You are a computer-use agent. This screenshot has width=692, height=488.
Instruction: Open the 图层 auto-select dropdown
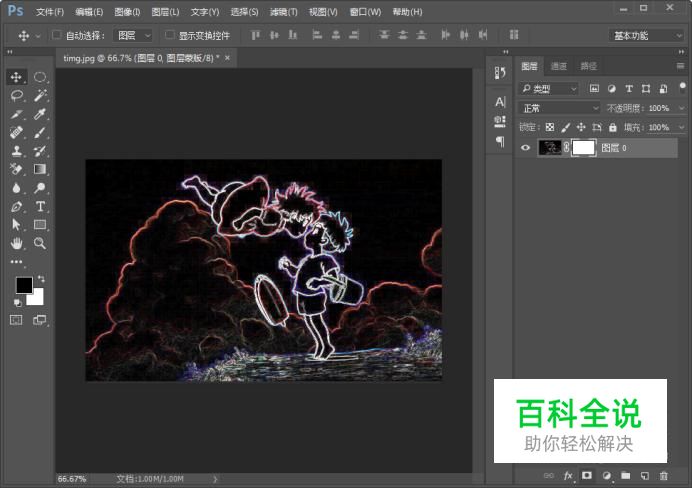click(133, 35)
